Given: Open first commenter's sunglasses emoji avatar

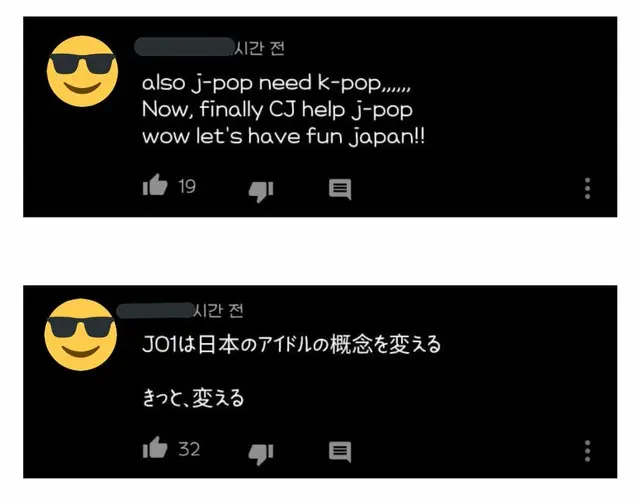Looking at the screenshot, I should click(x=82, y=71).
